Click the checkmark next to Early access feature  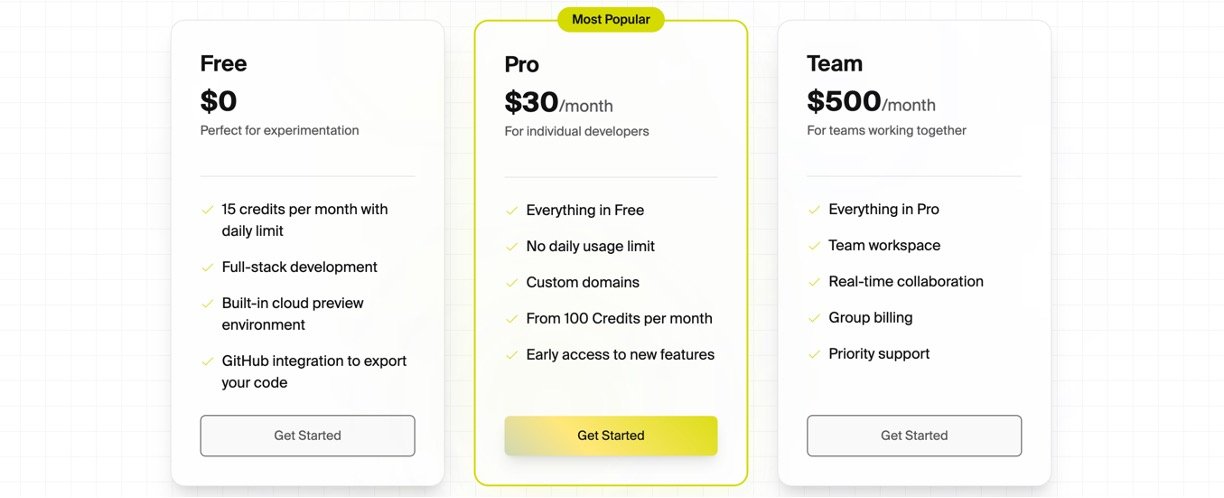coord(512,355)
